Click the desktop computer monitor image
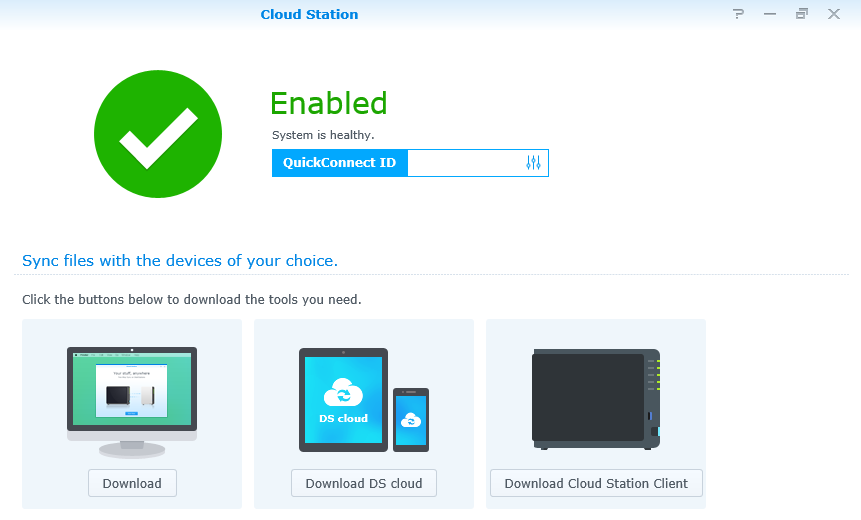This screenshot has height=520, width=861. pos(132,402)
